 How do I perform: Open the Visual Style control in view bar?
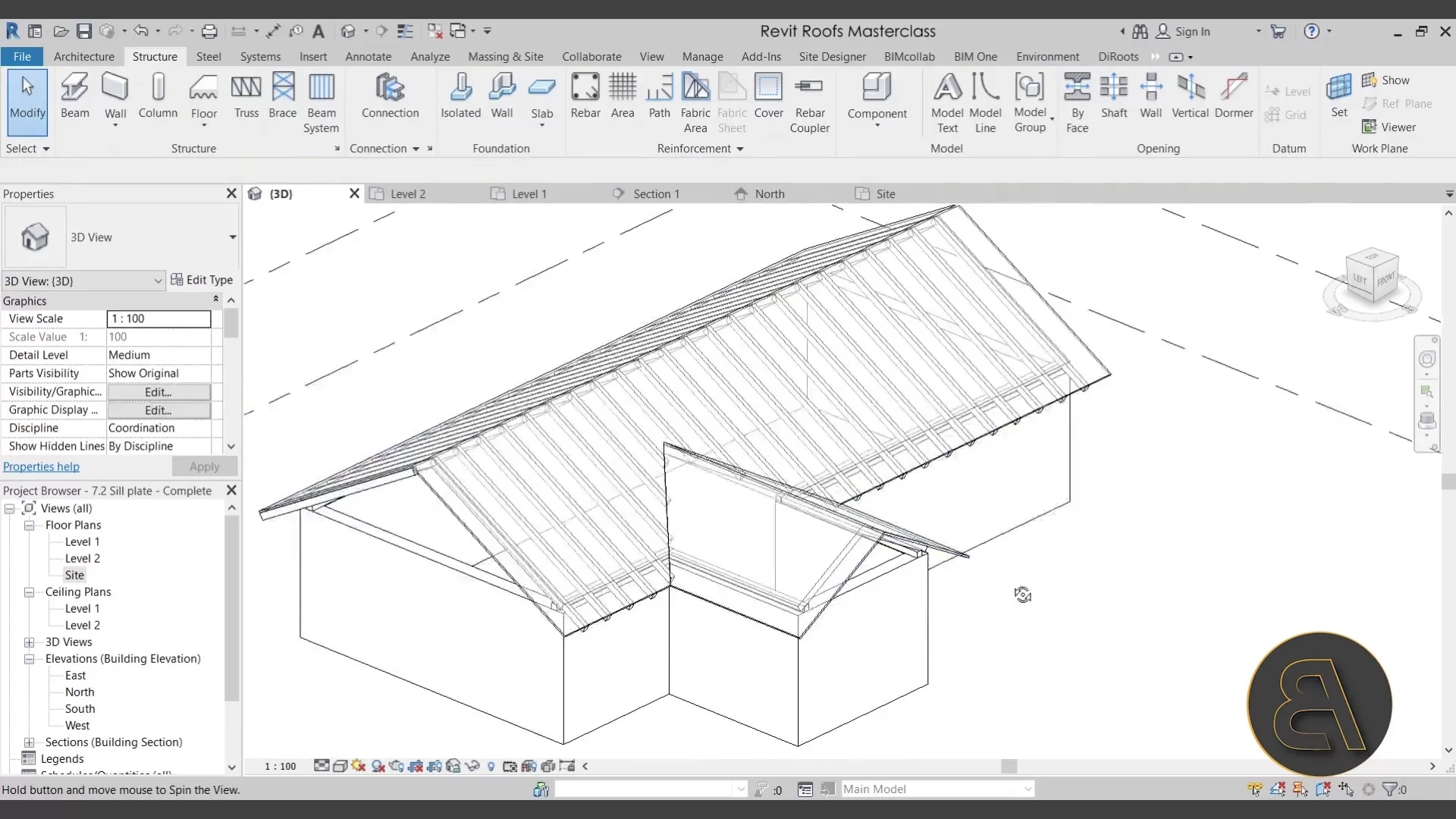click(340, 766)
